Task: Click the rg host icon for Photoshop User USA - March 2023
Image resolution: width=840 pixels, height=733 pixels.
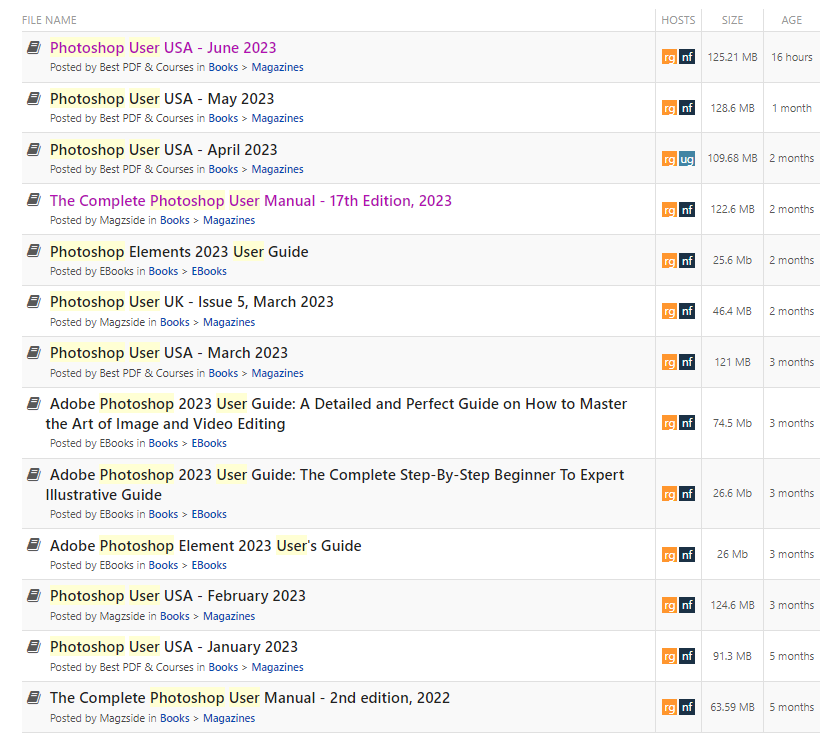Action: pyautogui.click(x=669, y=362)
